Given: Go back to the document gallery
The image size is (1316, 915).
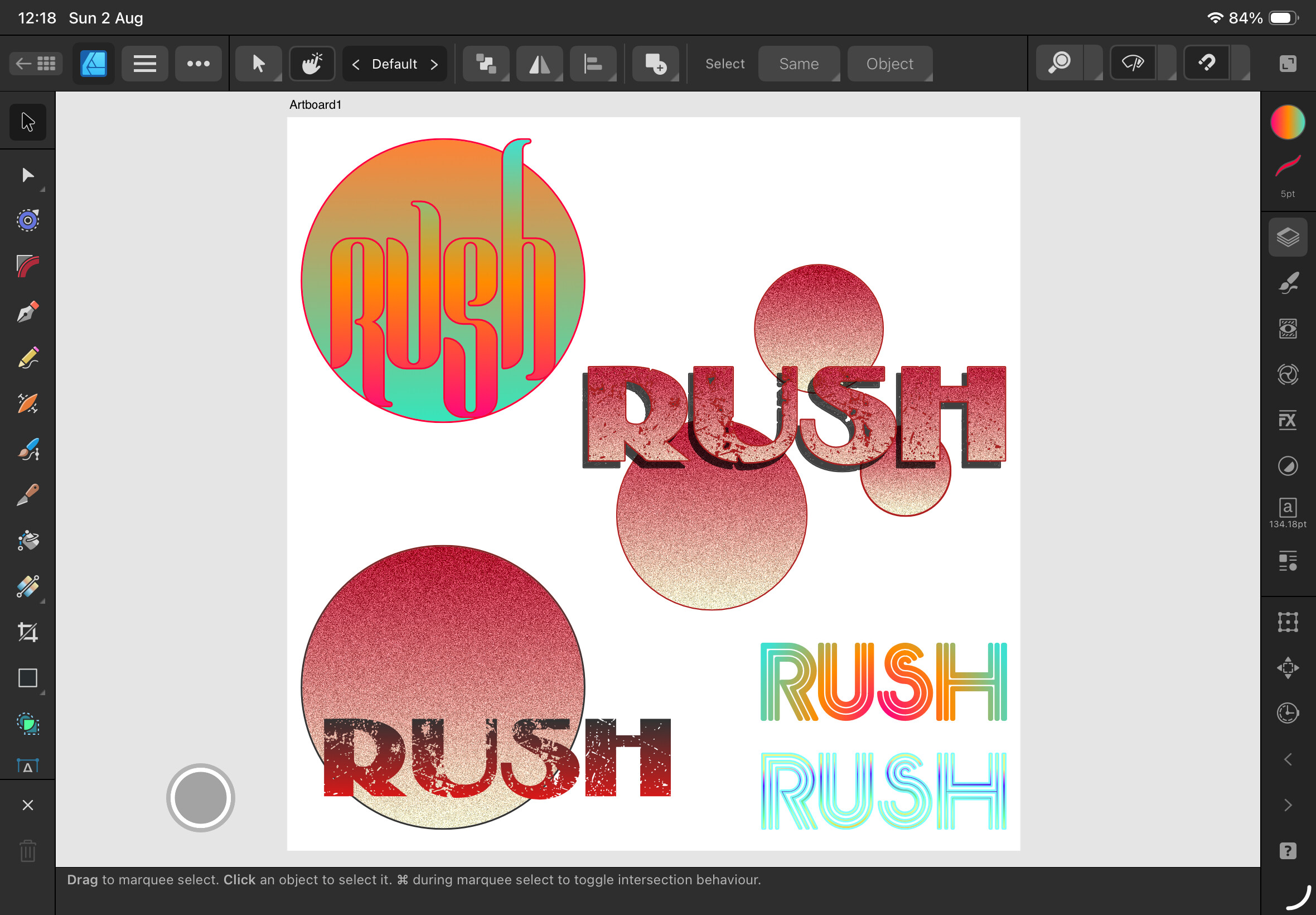Looking at the screenshot, I should tap(36, 63).
